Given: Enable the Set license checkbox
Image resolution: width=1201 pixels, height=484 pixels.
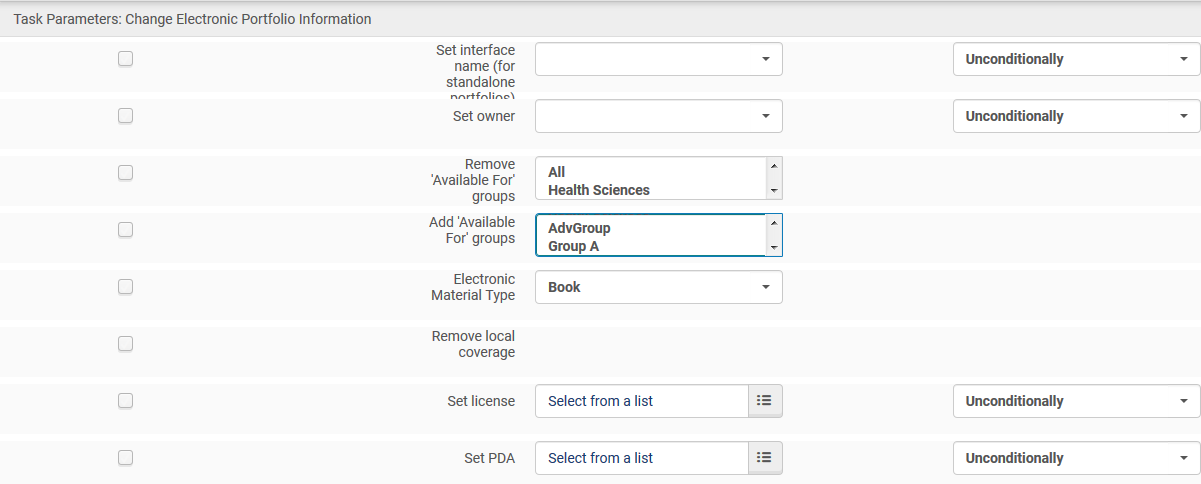Looking at the screenshot, I should (125, 401).
